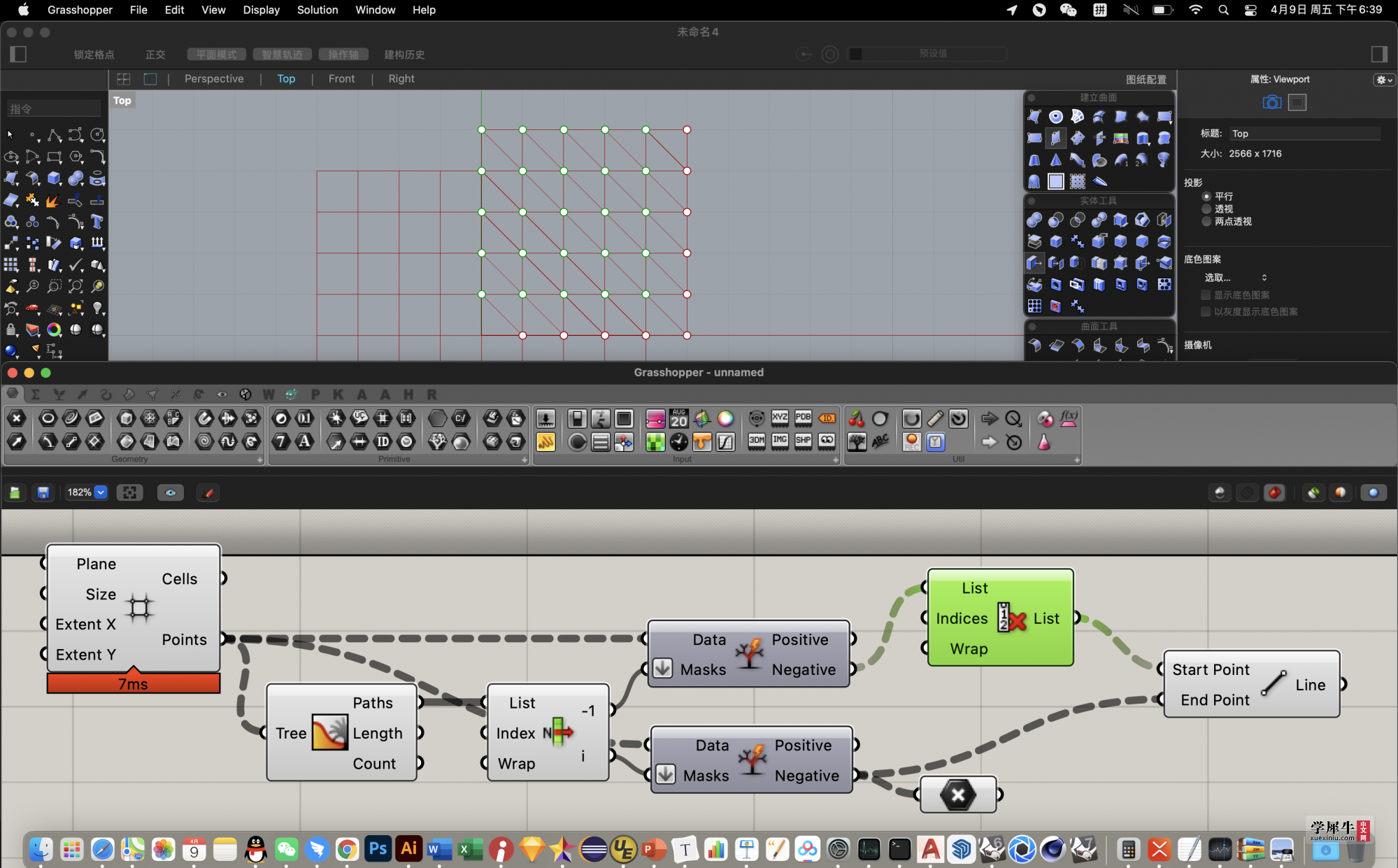Open the Display menu
This screenshot has width=1398, height=868.
(x=261, y=10)
